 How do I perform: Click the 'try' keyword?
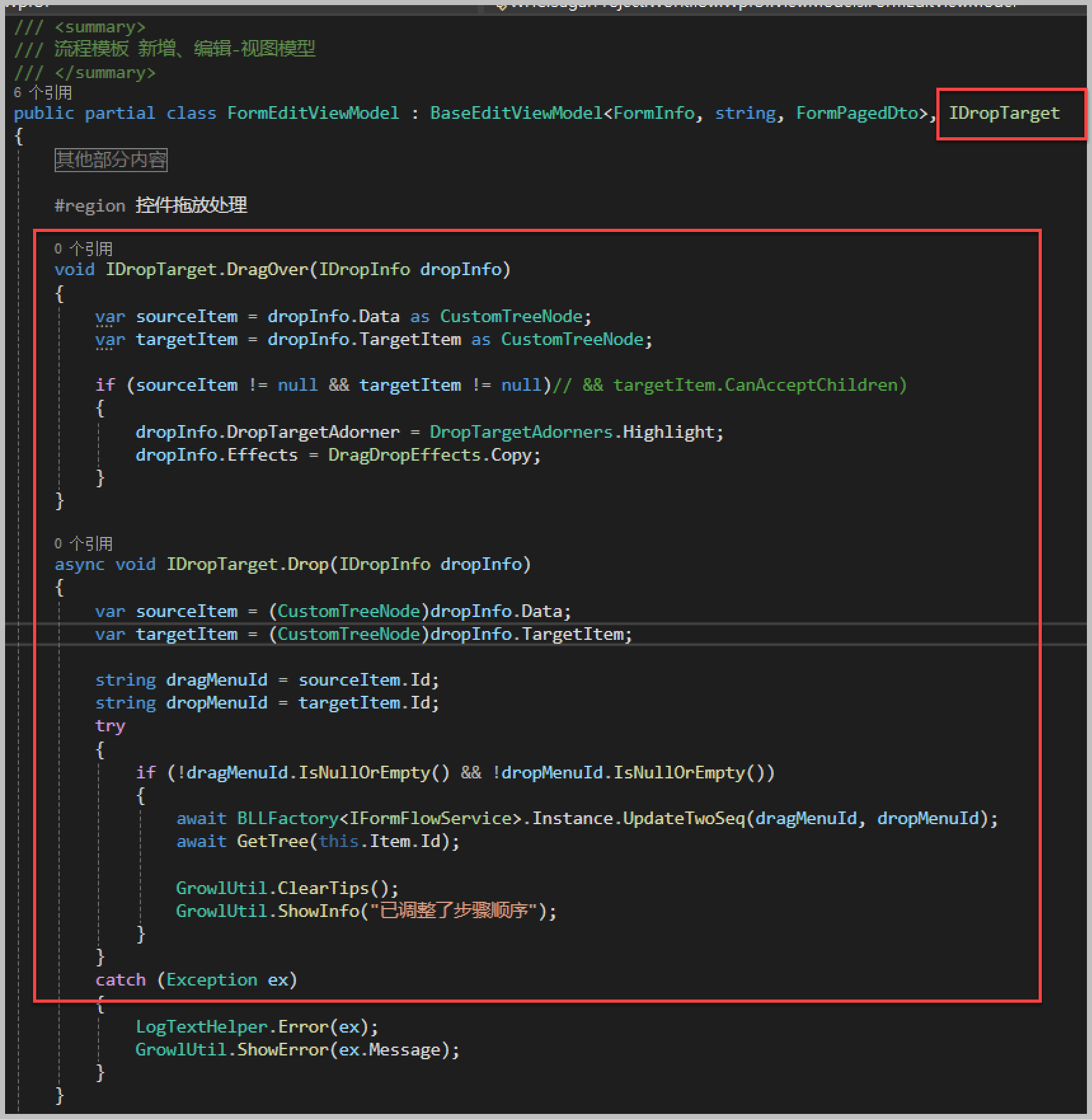[x=110, y=726]
